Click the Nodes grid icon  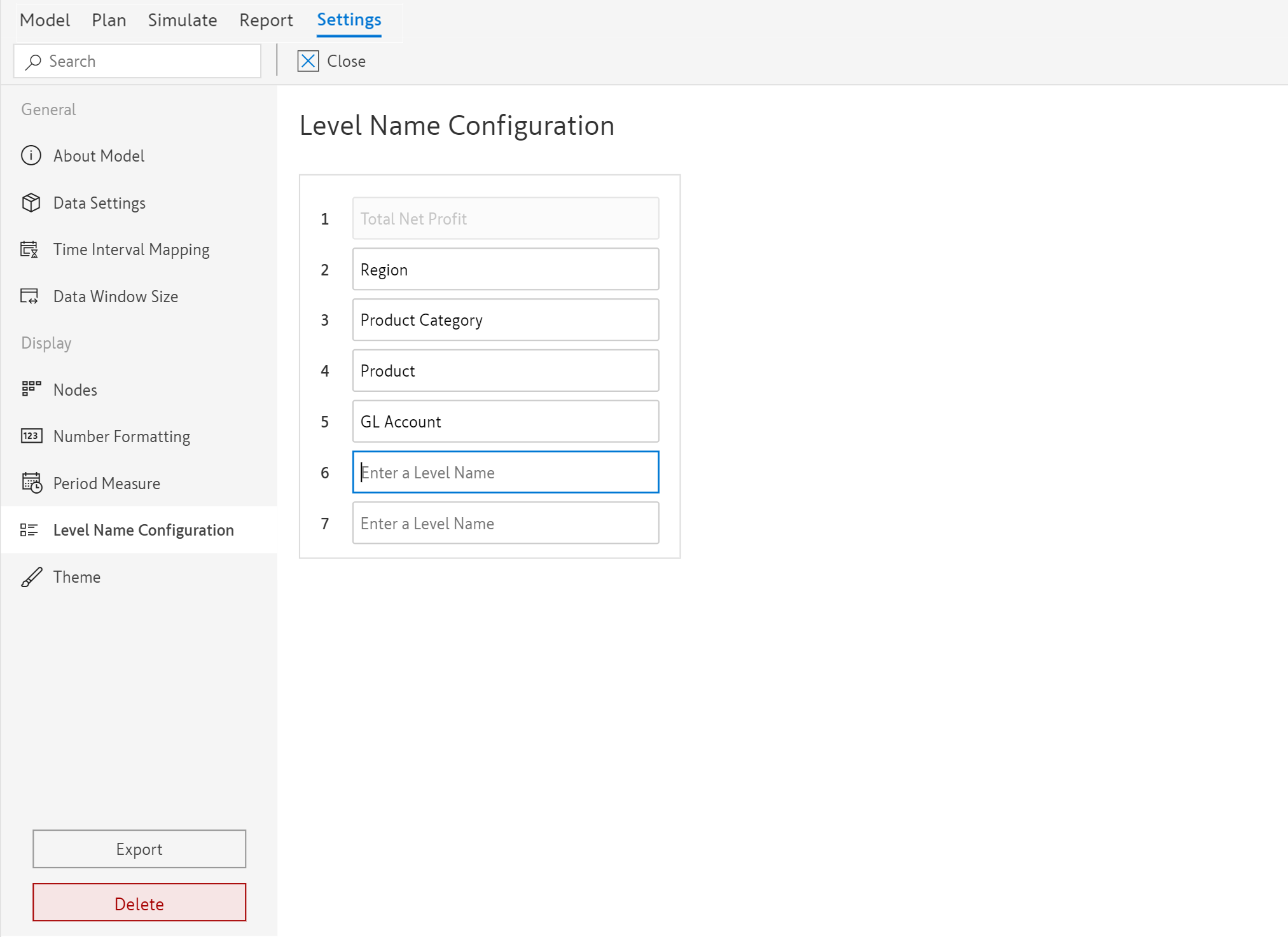(x=31, y=389)
